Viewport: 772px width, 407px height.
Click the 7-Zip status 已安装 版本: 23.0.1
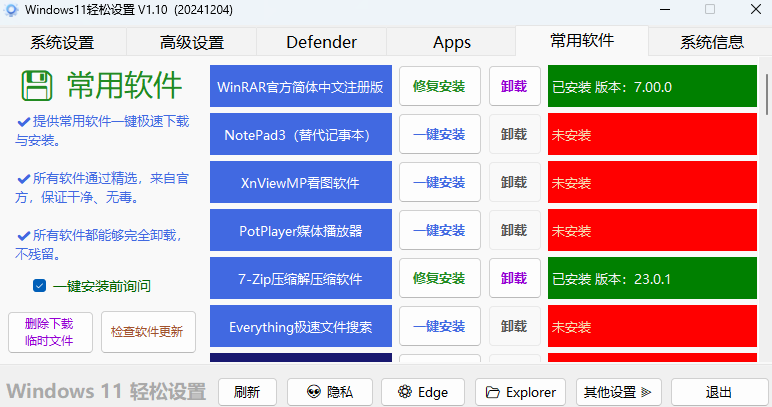click(x=652, y=278)
